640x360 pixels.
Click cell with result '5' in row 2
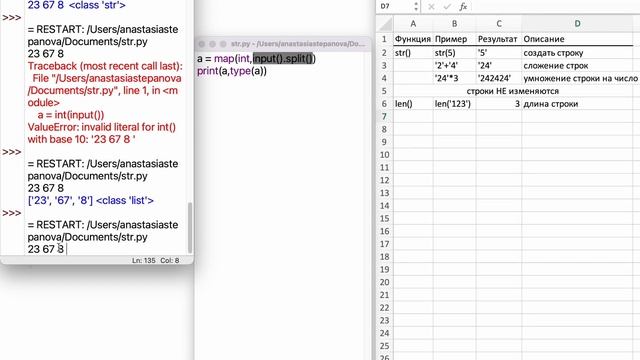pos(499,53)
